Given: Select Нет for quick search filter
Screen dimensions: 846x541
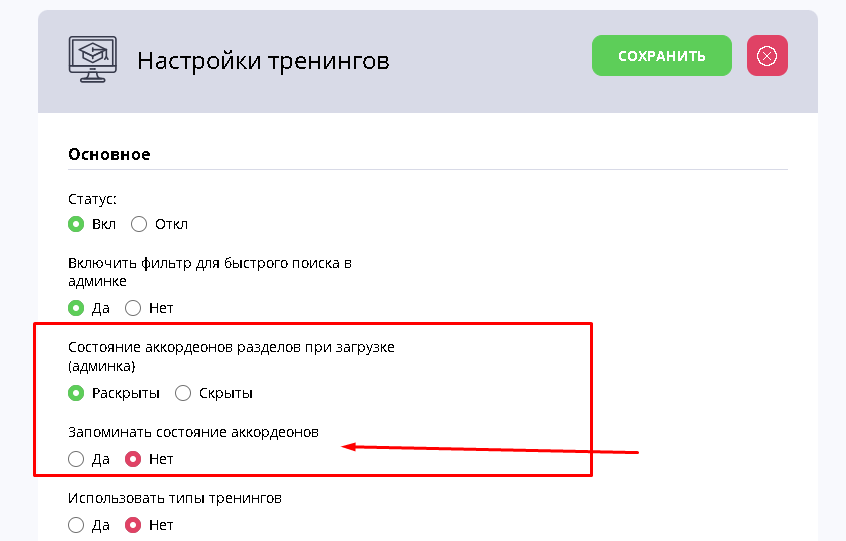Looking at the screenshot, I should tap(133, 308).
